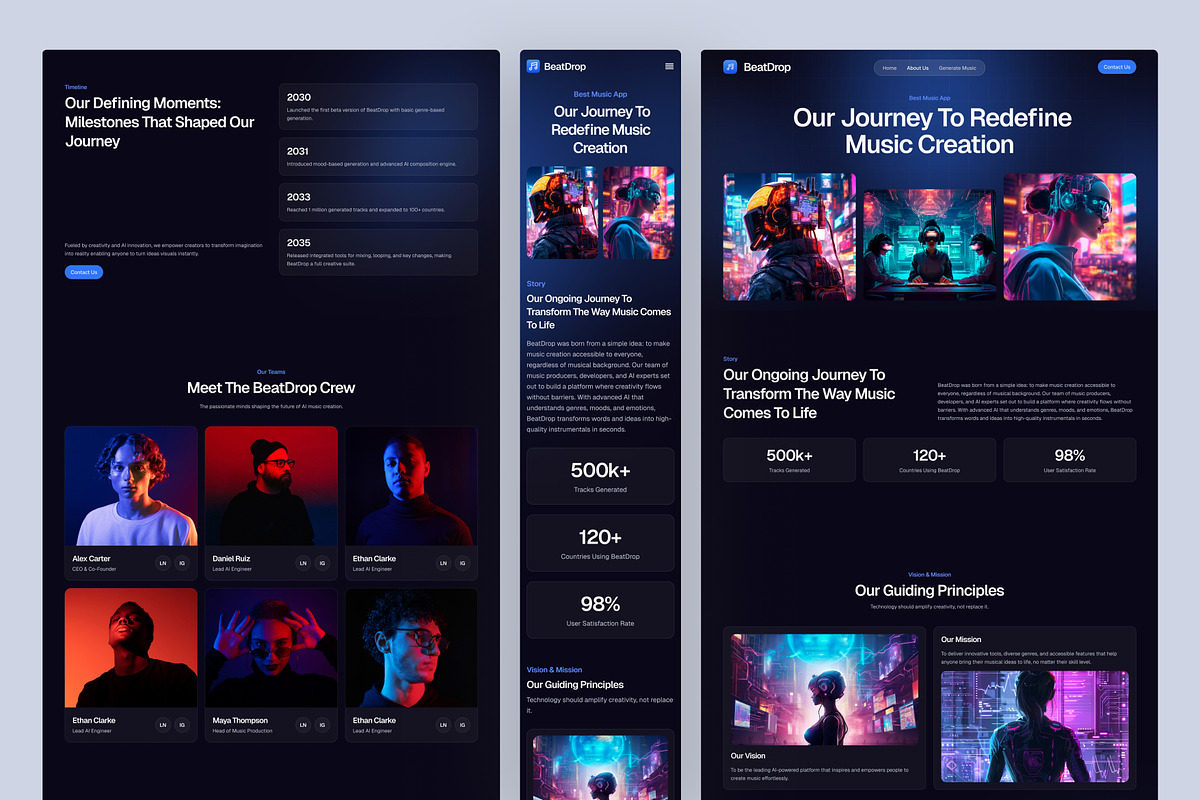
Task: Open Generate Music in the desktop navigation
Action: pos(957,68)
